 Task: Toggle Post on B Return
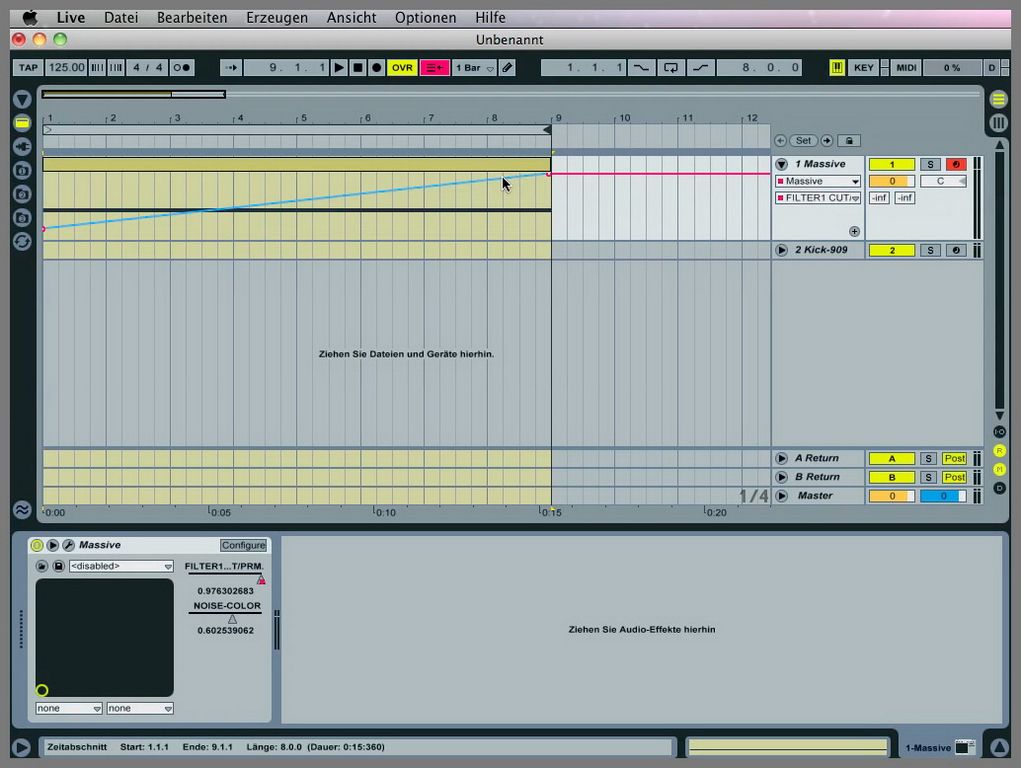(x=955, y=477)
